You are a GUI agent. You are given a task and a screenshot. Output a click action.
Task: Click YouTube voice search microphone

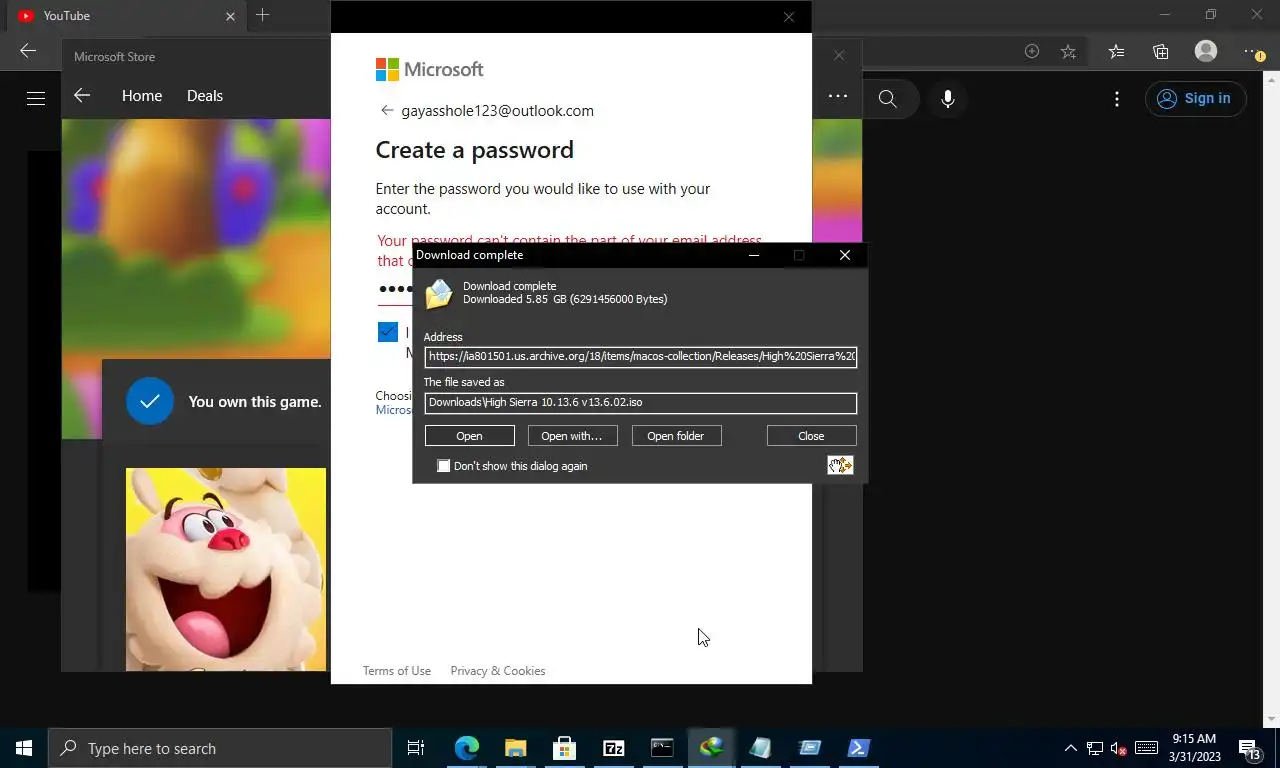[x=948, y=99]
